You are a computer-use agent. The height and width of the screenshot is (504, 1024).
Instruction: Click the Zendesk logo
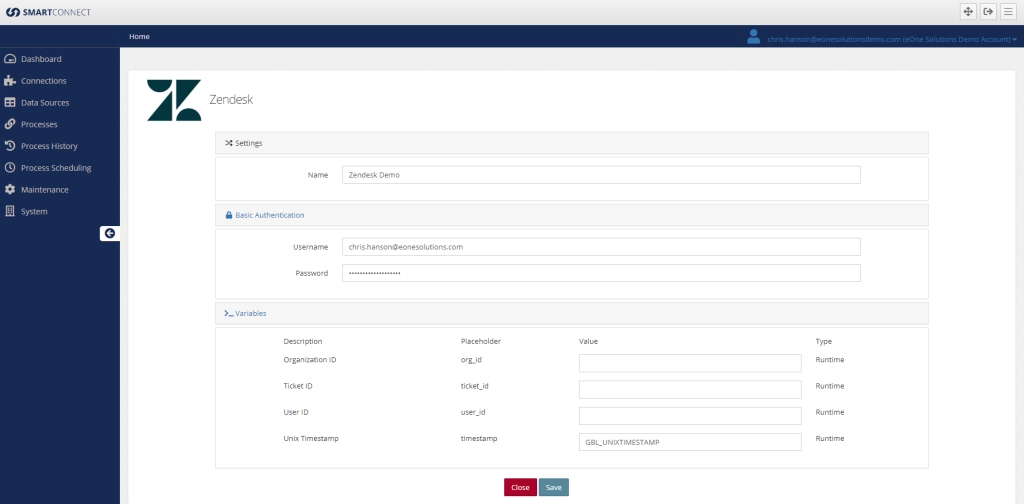pos(174,100)
